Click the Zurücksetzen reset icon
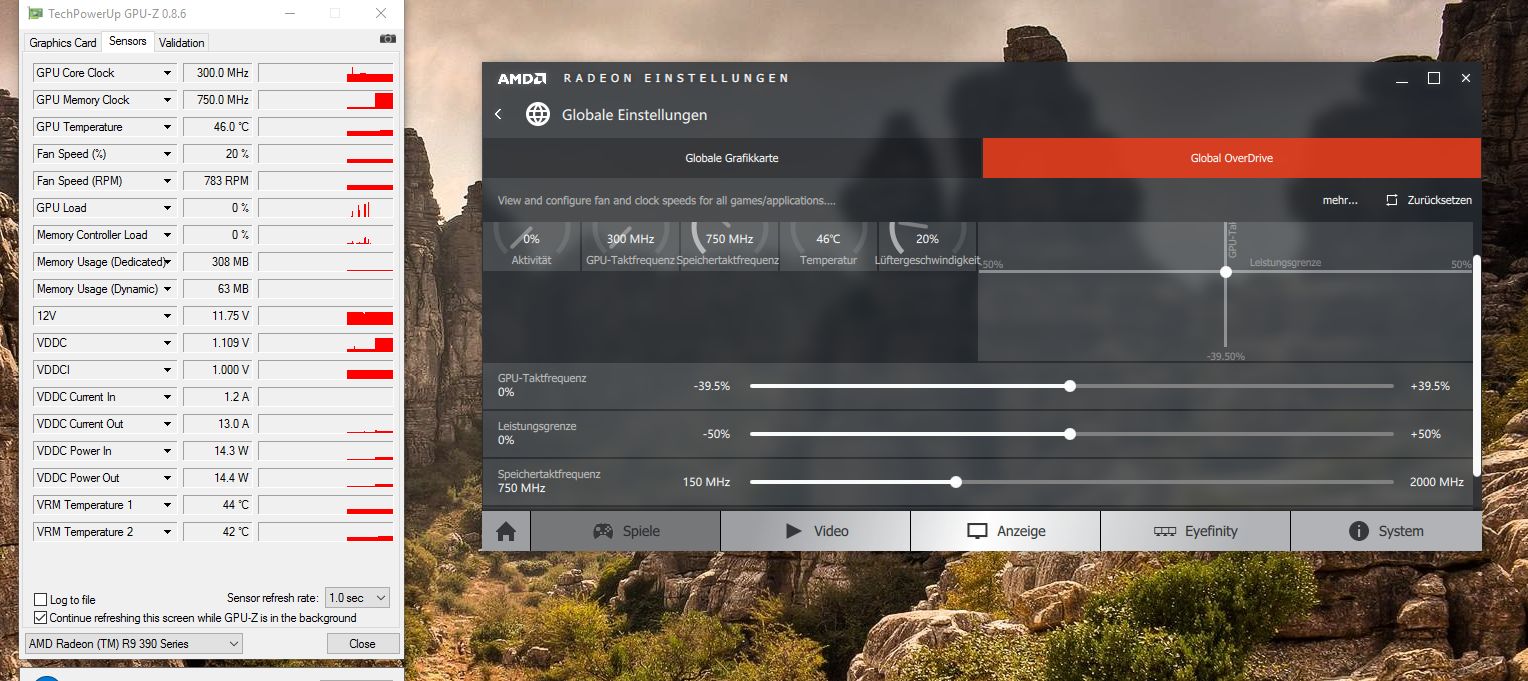This screenshot has height=681, width=1528. (1392, 200)
